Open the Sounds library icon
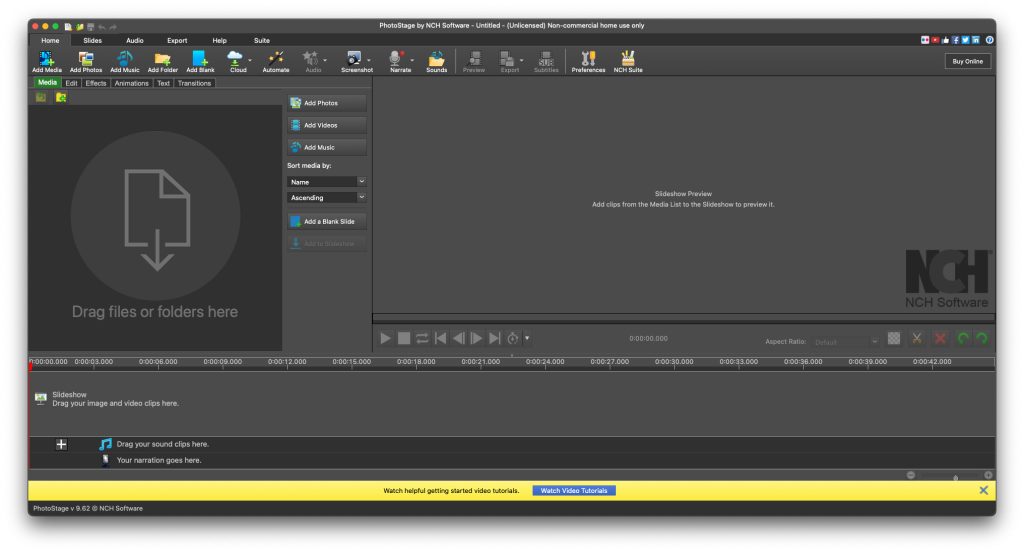1024x553 pixels. [436, 61]
